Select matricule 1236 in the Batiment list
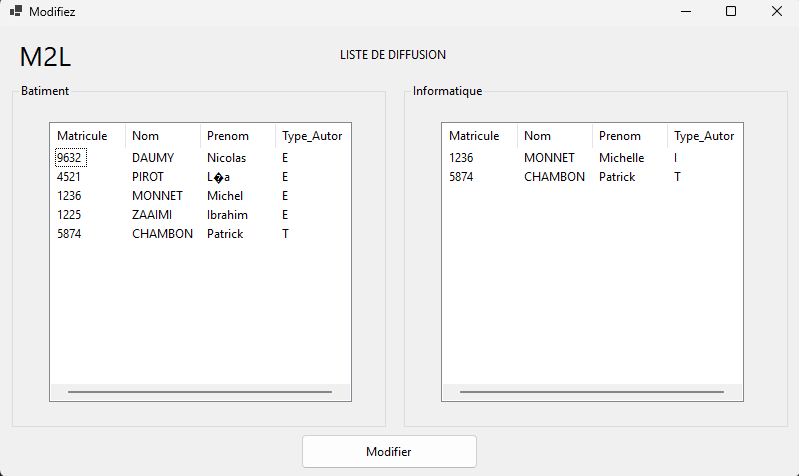The width and height of the screenshot is (799, 476). 69,196
